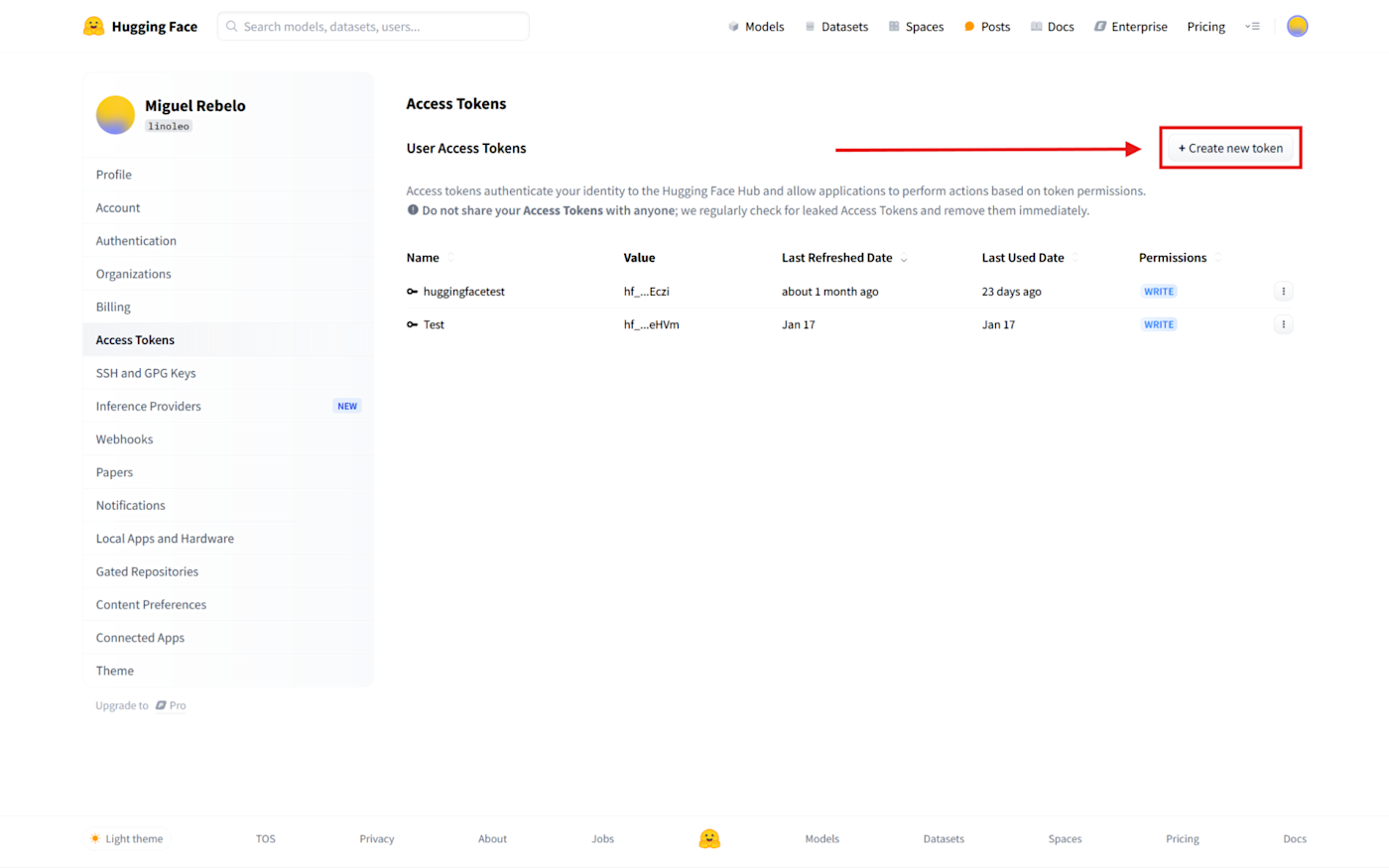This screenshot has width=1389, height=868.
Task: Click the NEW badge beside Inference Providers
Action: point(347,406)
